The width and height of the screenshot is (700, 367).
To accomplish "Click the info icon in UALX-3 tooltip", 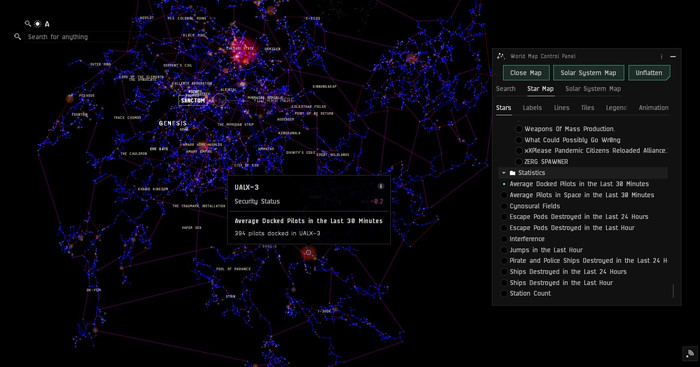I will pos(381,187).
